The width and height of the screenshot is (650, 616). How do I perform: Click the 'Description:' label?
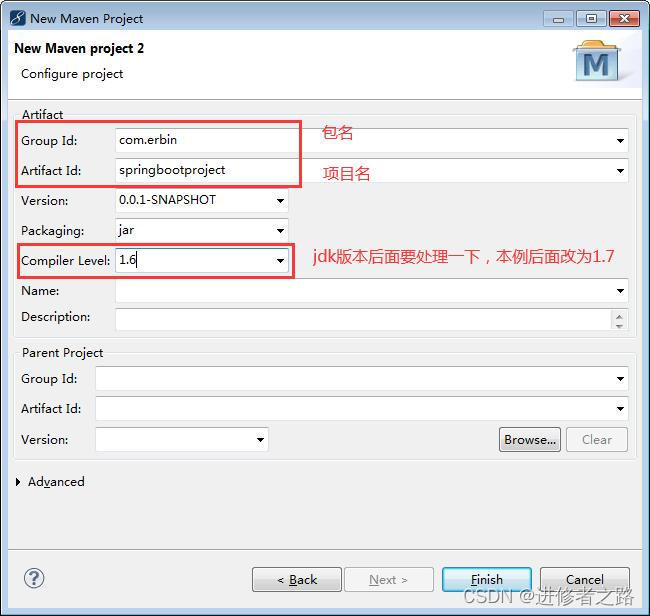[x=56, y=317]
